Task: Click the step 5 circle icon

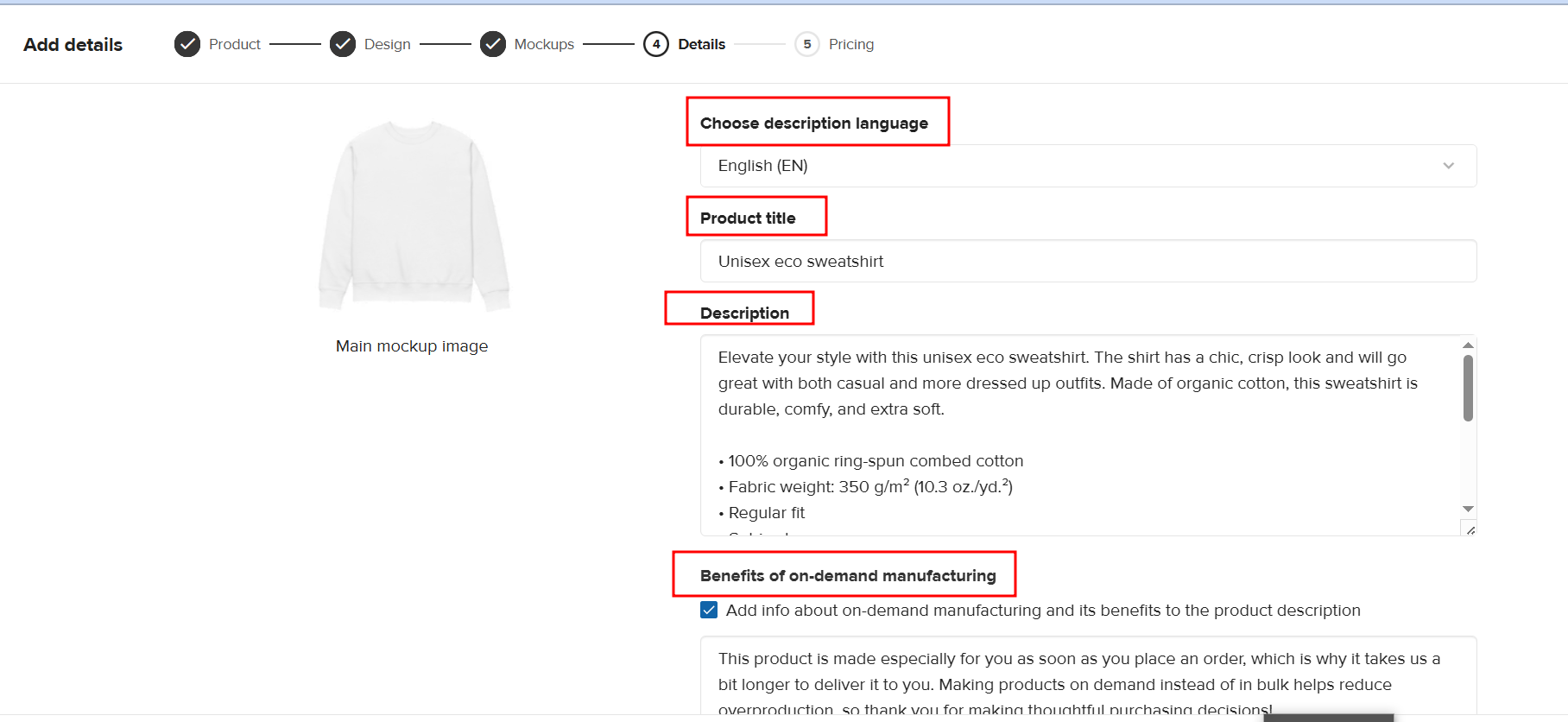Action: pos(807,44)
